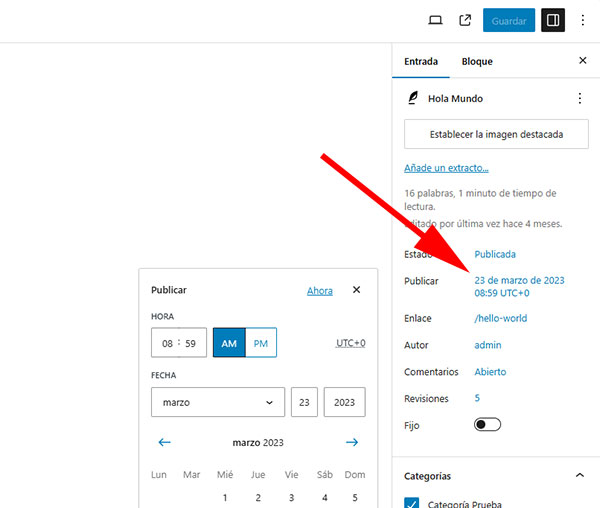Click the Hola Mundo post feather icon
This screenshot has width=600, height=508.
413,98
